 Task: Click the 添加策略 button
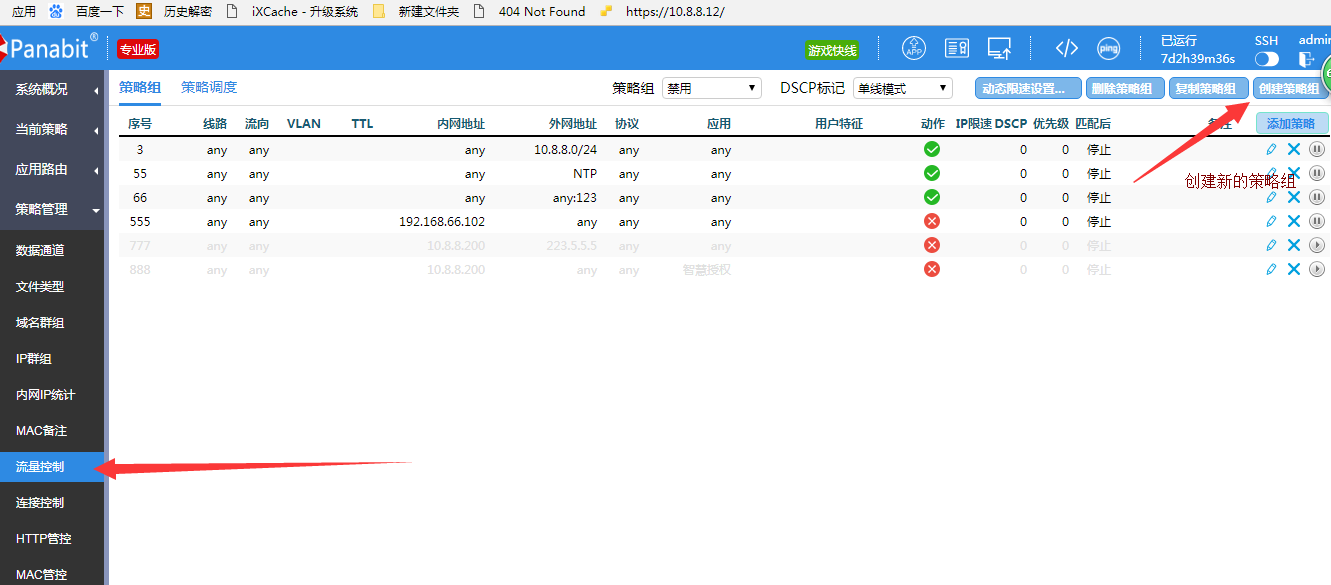[1291, 124]
